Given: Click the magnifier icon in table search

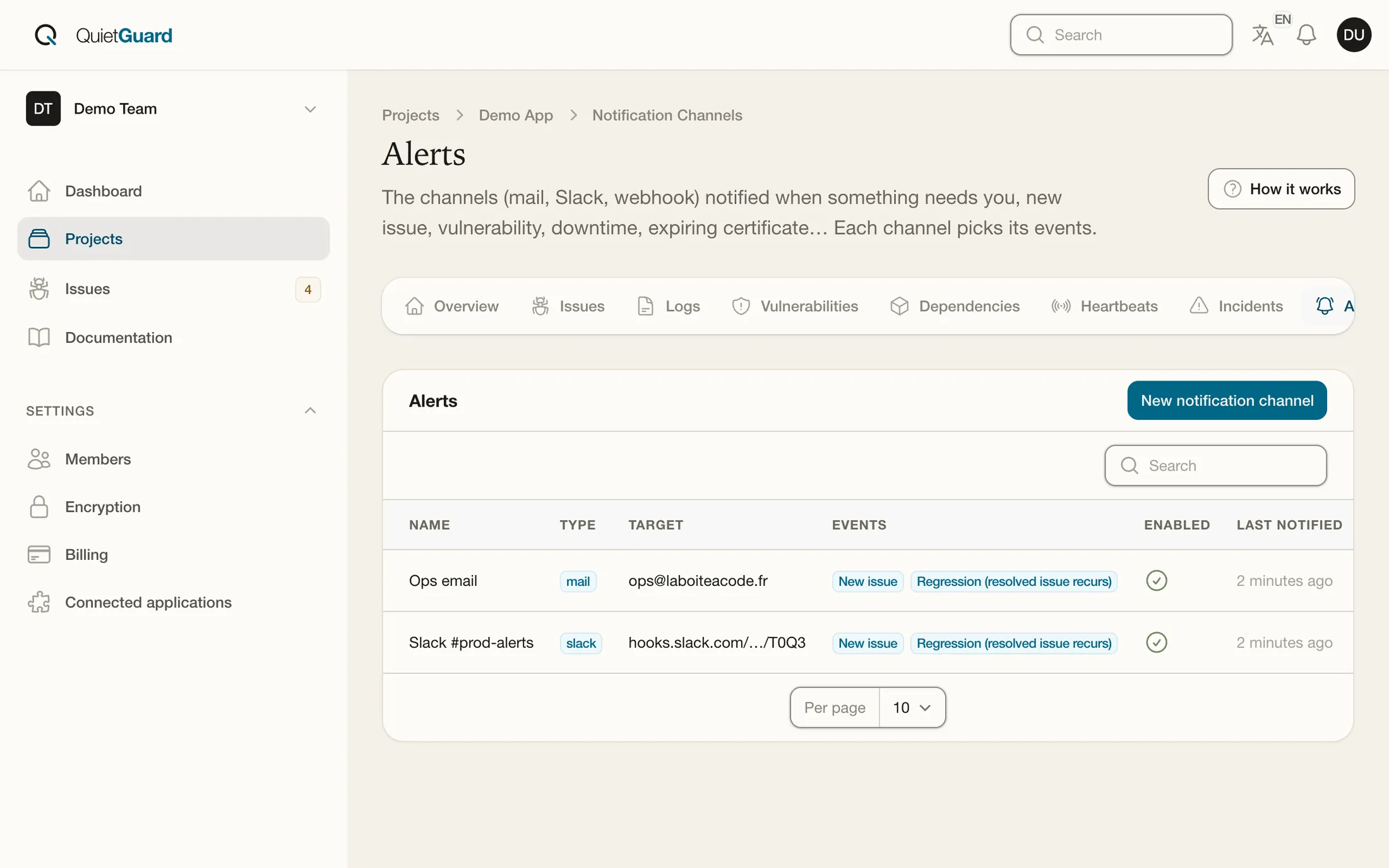Looking at the screenshot, I should point(1129,465).
